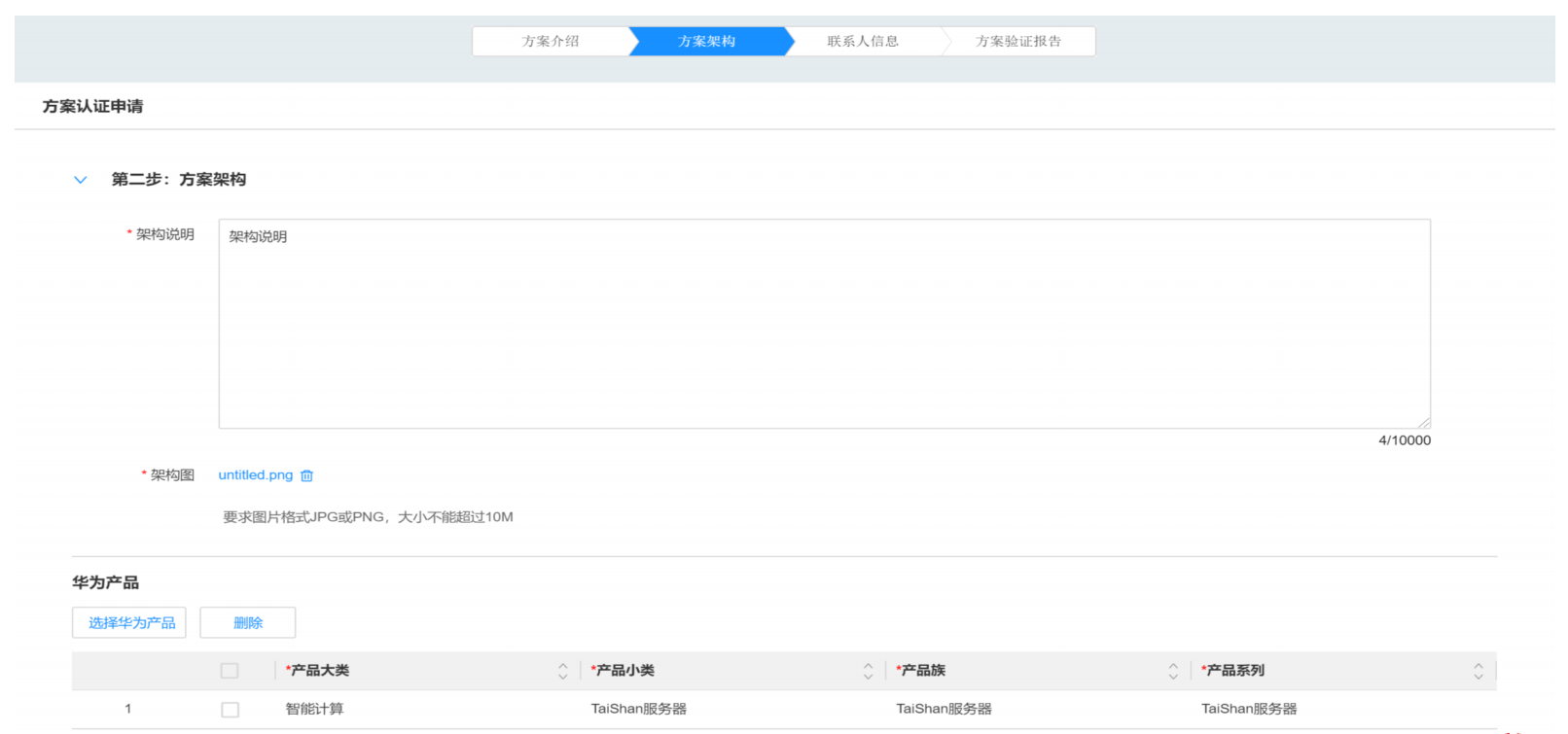Click the image format requirement hint text
The image size is (1568, 734).
pos(368,517)
